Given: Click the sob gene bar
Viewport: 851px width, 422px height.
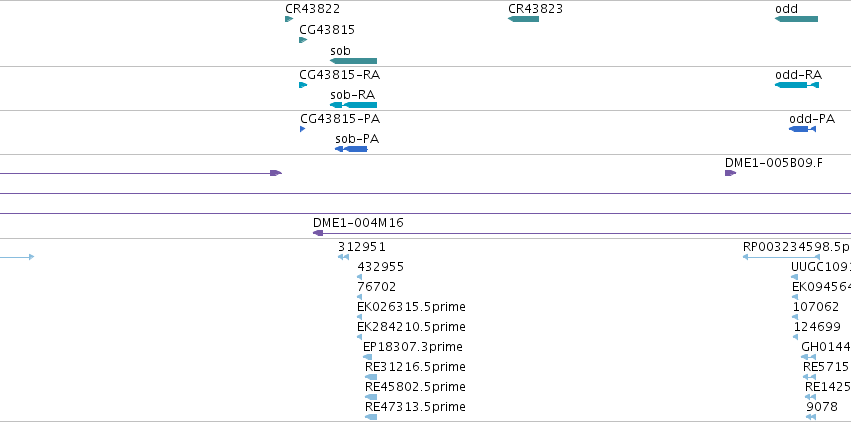Looking at the screenshot, I should coord(353,61).
